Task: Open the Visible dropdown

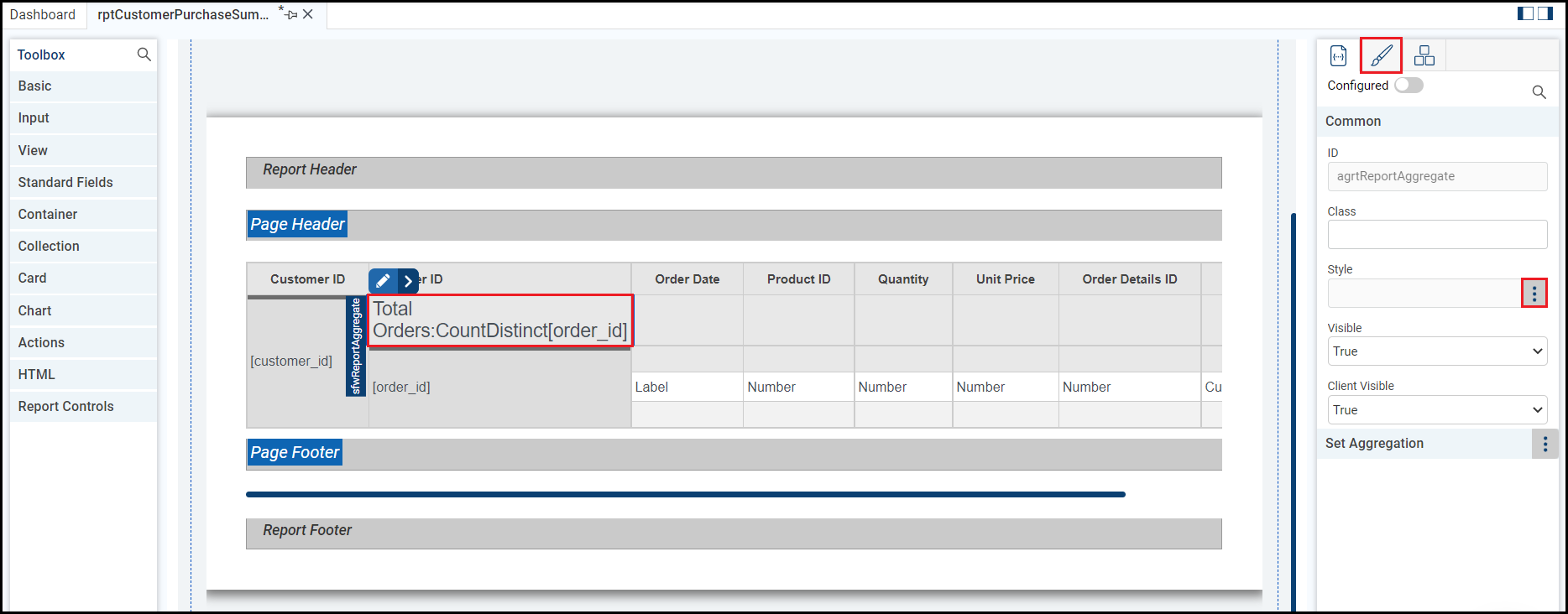Action: tap(1437, 351)
